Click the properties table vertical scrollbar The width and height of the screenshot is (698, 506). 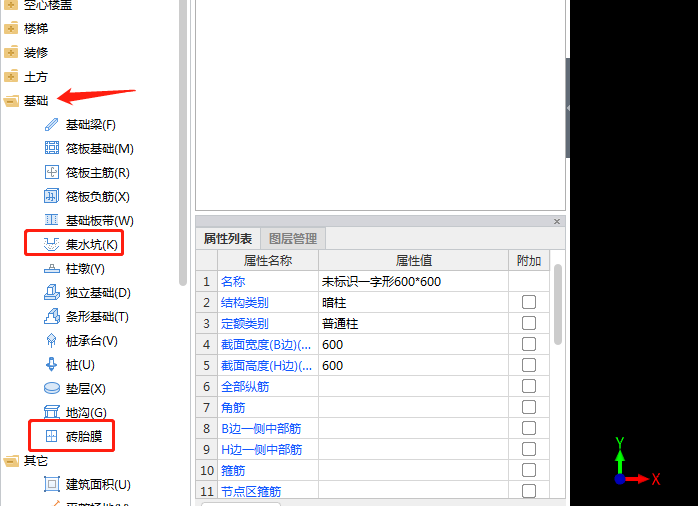(558, 304)
